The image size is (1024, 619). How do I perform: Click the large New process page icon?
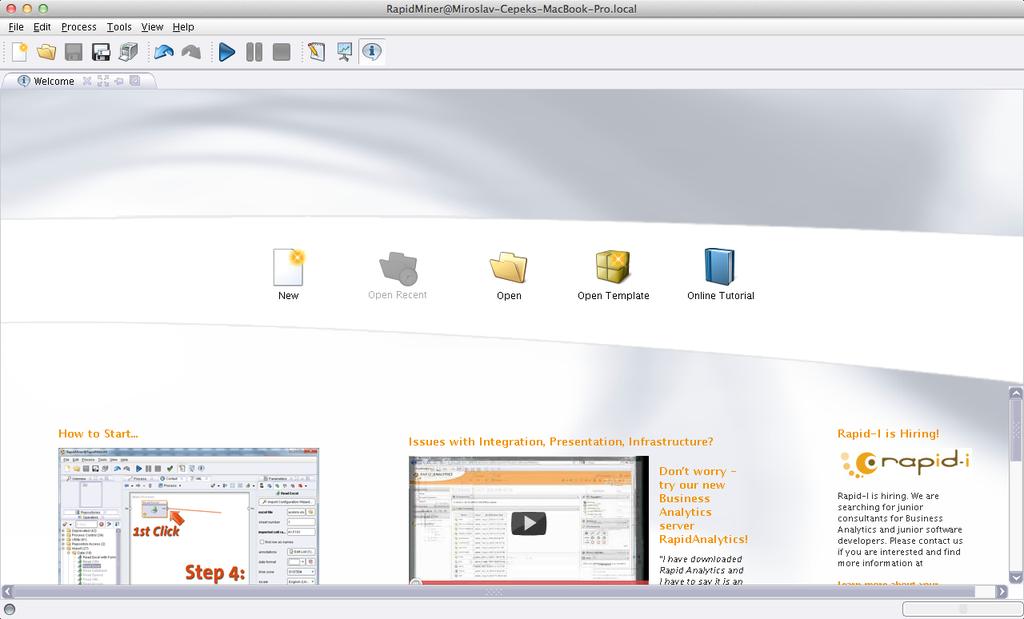click(x=289, y=267)
